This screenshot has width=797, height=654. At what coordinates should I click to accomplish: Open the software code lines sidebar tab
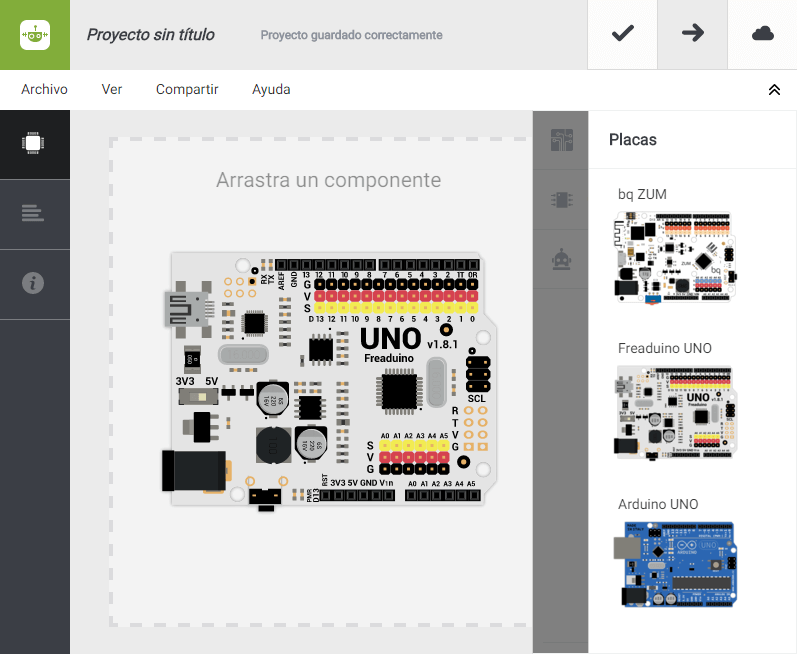[35, 214]
